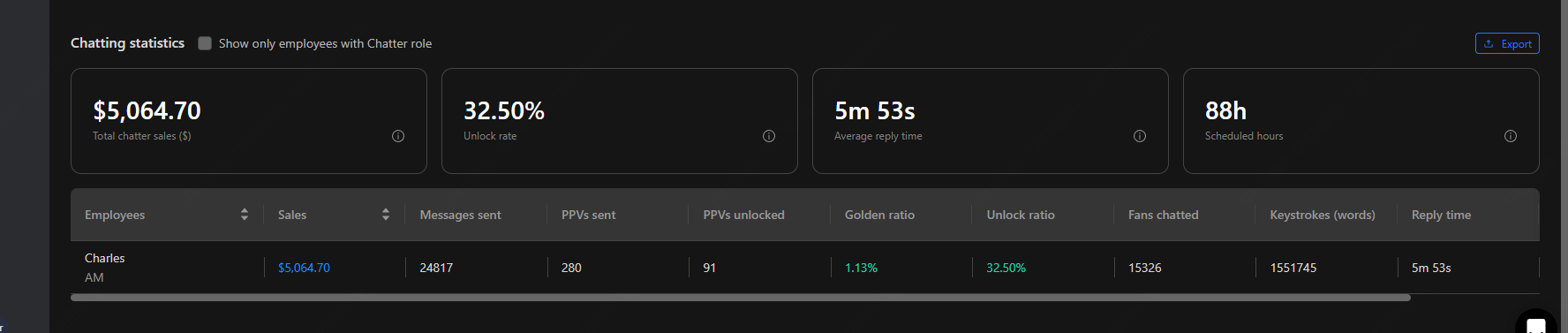
Task: Click info icon on Scheduled hours card
Action: pyautogui.click(x=1511, y=136)
